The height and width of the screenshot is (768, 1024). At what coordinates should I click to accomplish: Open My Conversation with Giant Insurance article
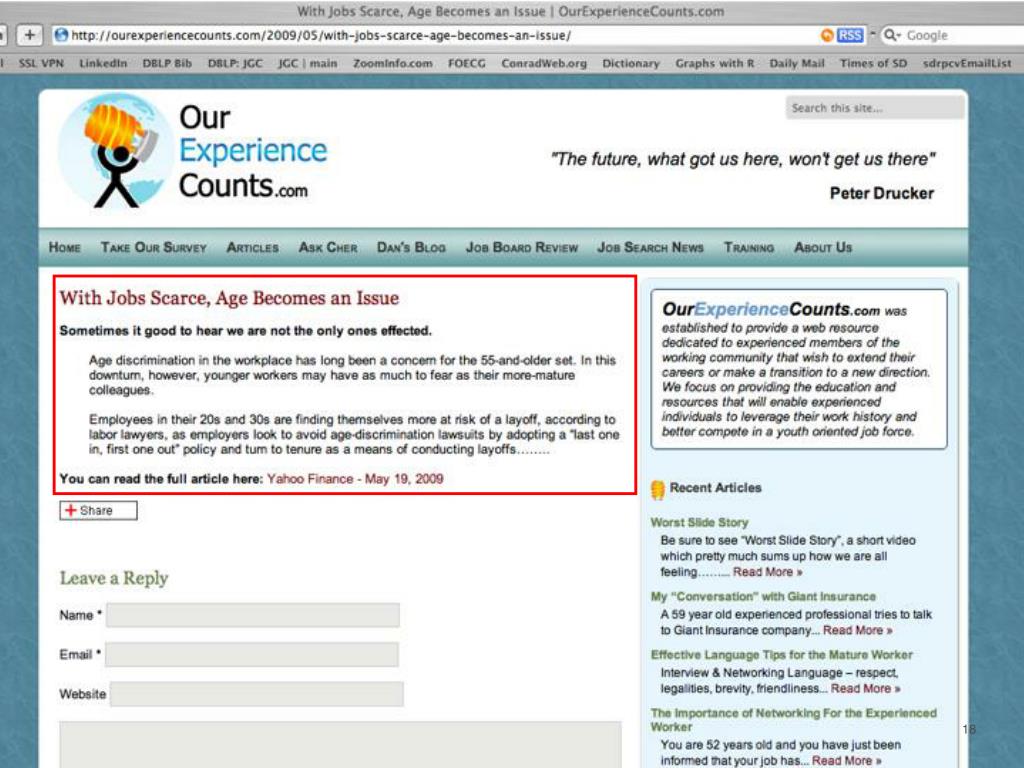click(x=763, y=596)
